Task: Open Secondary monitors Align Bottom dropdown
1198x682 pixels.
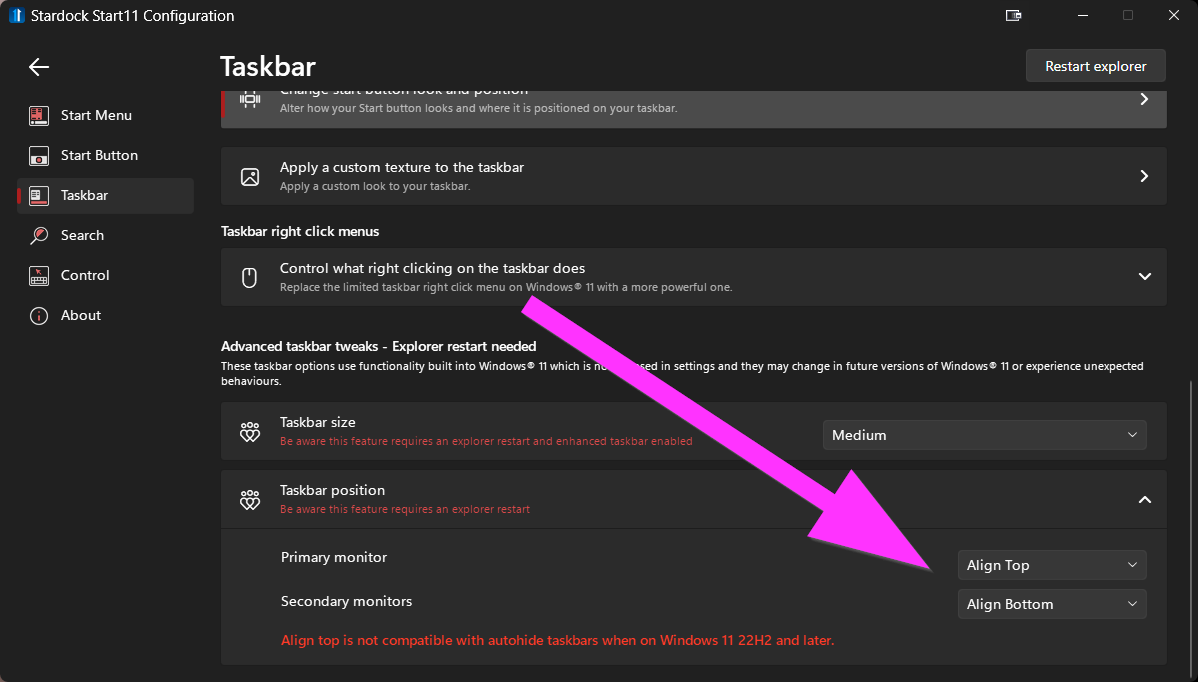Action: click(1051, 604)
